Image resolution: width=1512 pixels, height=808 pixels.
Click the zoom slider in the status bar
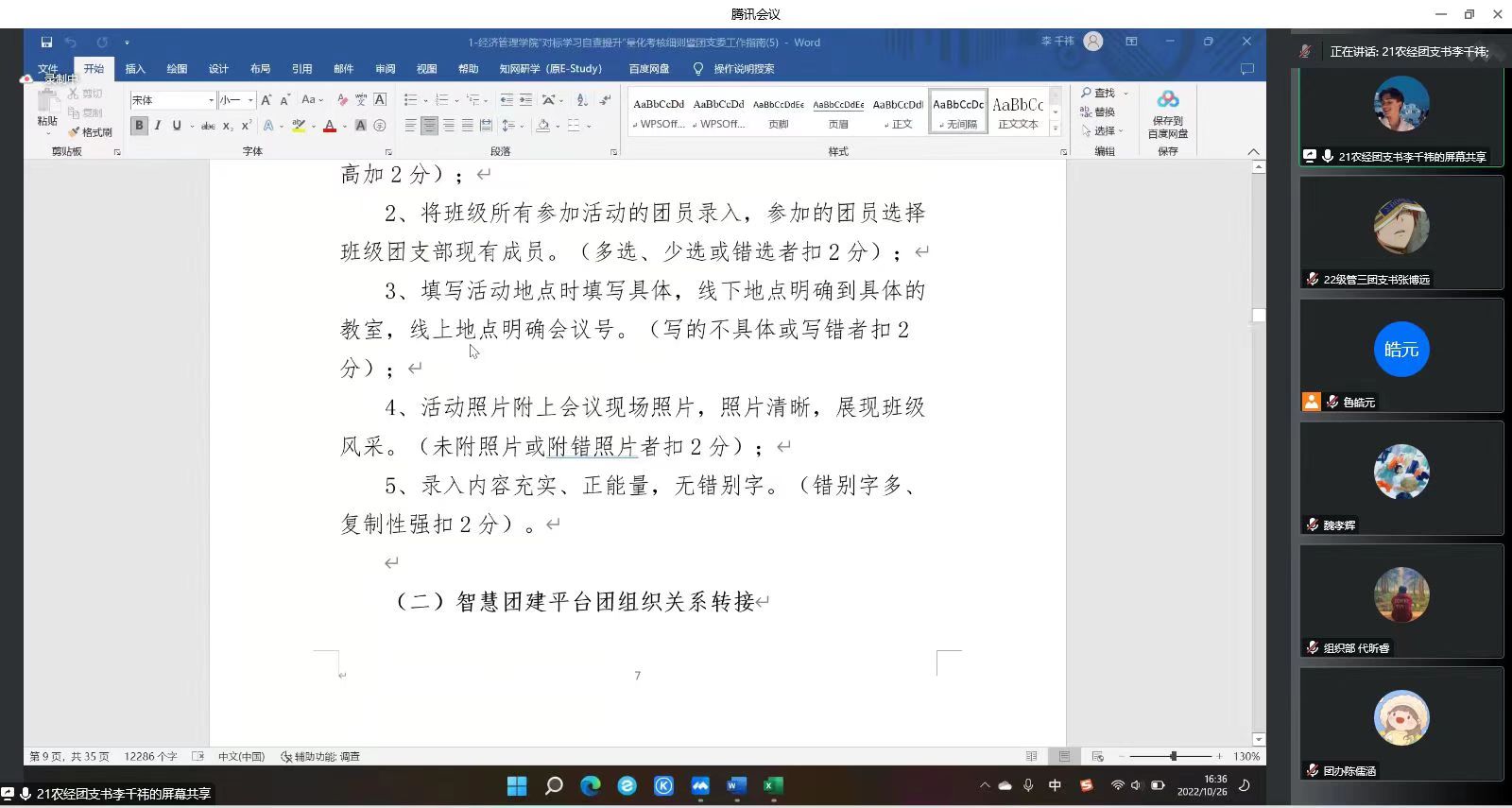[1173, 756]
